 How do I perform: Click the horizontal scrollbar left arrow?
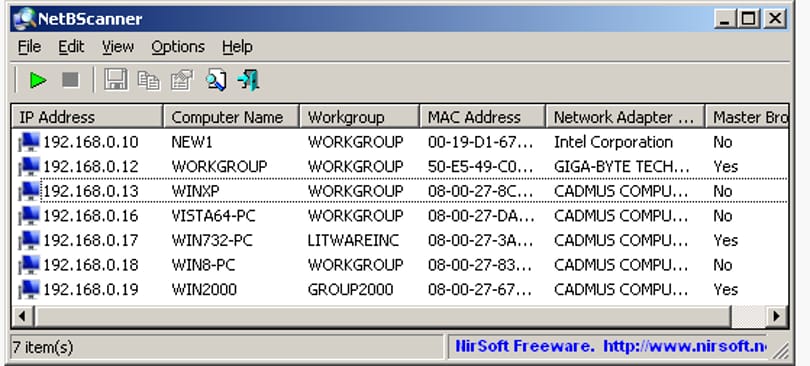coord(23,316)
